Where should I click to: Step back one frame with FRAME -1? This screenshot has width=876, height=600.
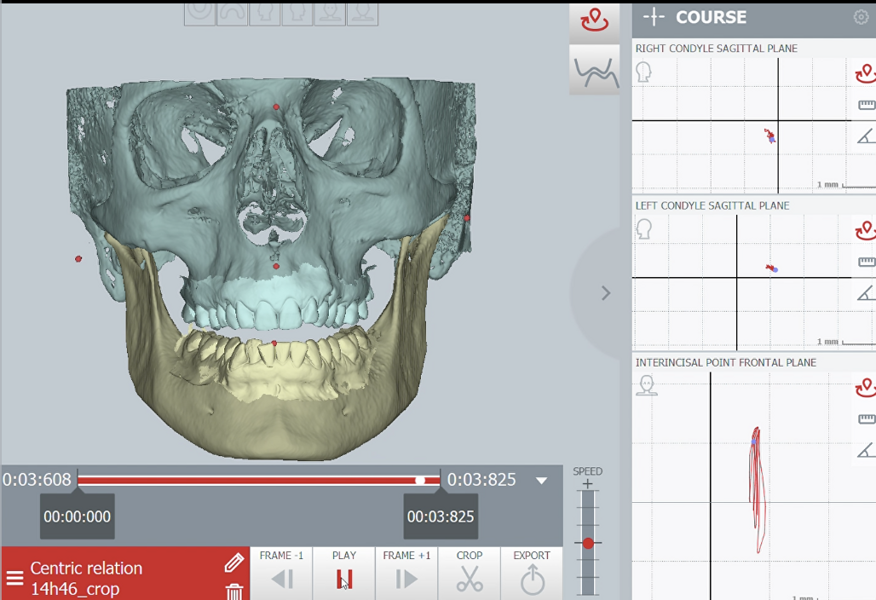[x=282, y=578]
